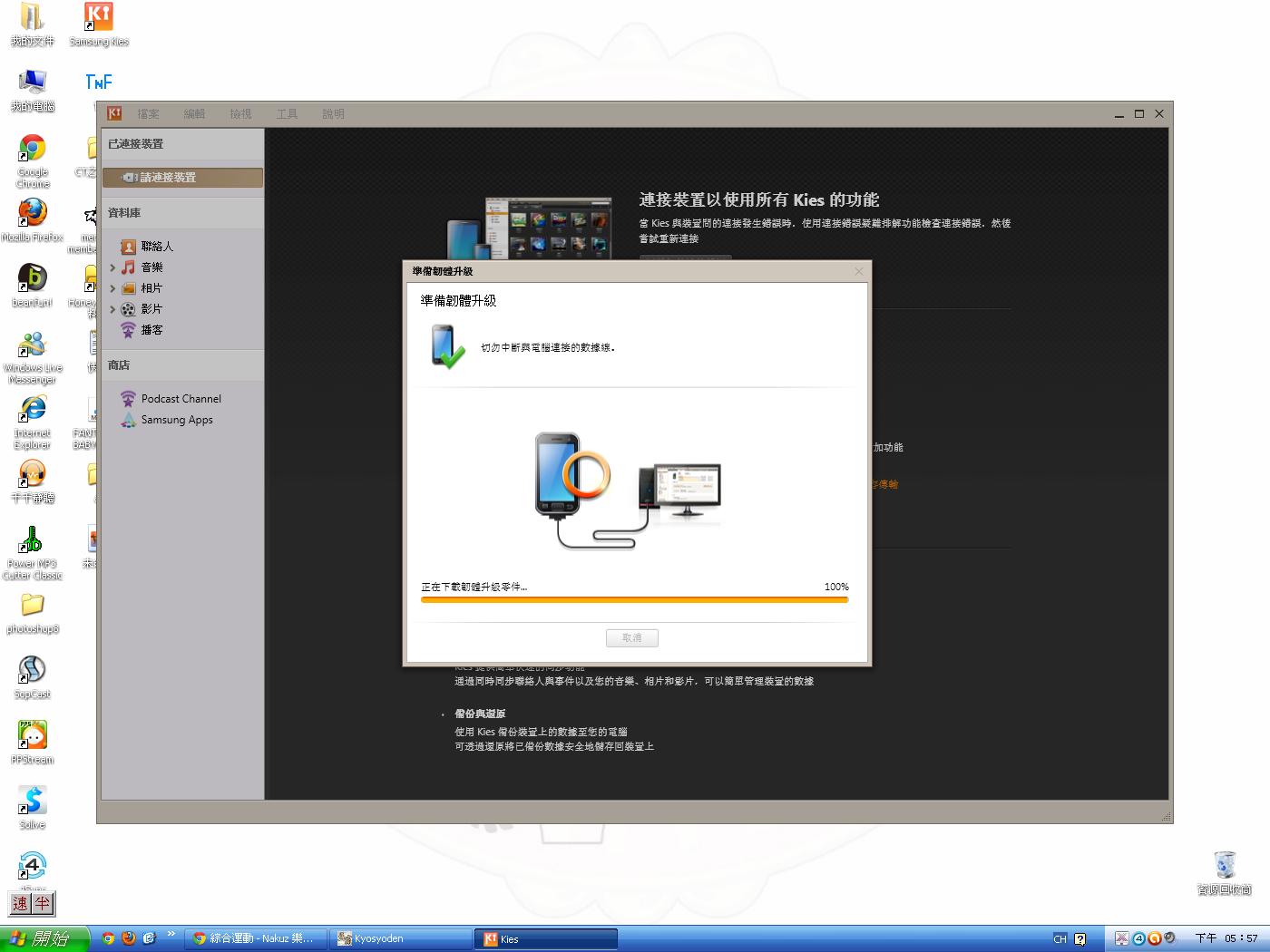Close the 準備韌體升級 dialog
Image resolution: width=1270 pixels, height=952 pixels.
point(859,270)
